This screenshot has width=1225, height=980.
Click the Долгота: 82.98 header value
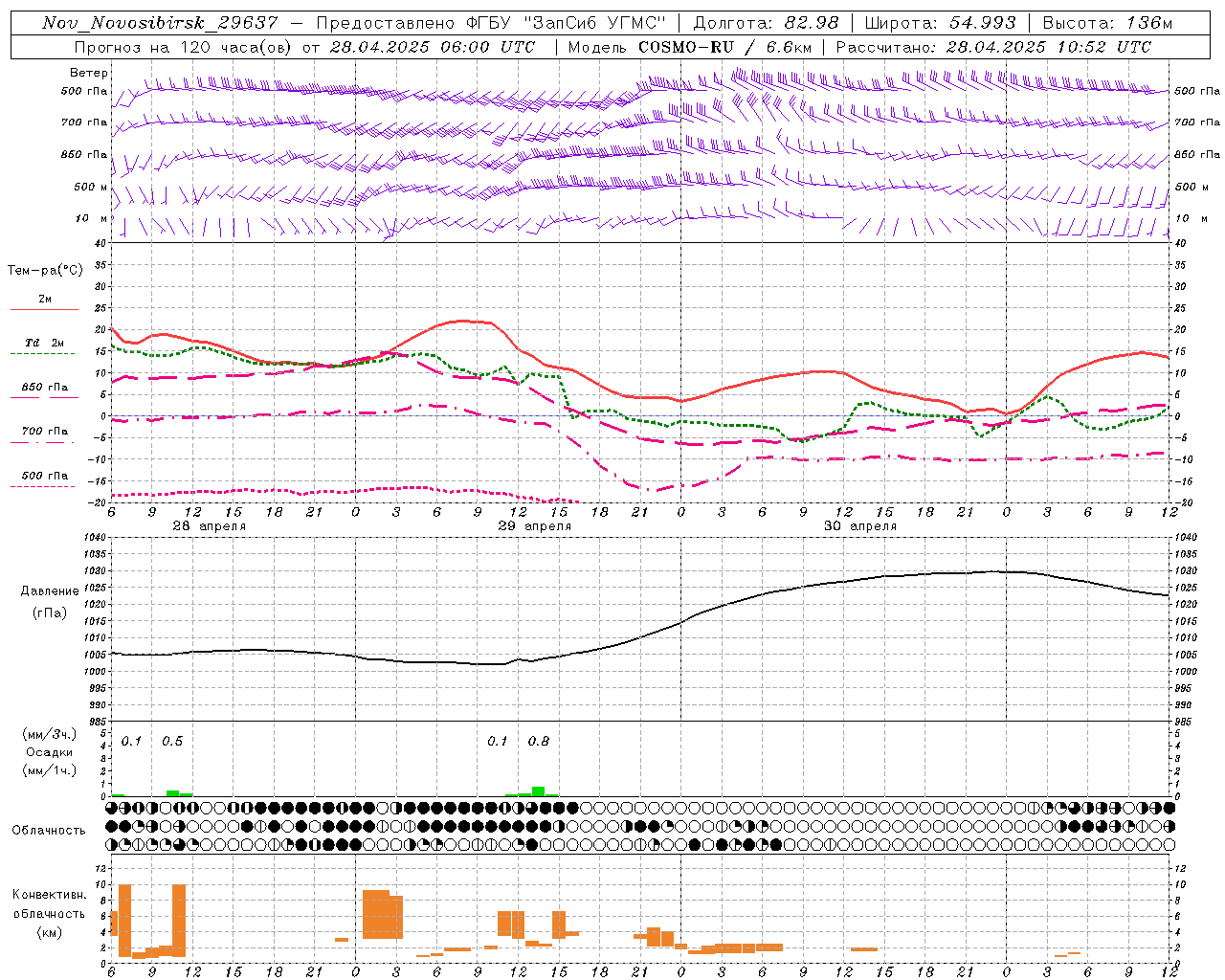(766, 23)
